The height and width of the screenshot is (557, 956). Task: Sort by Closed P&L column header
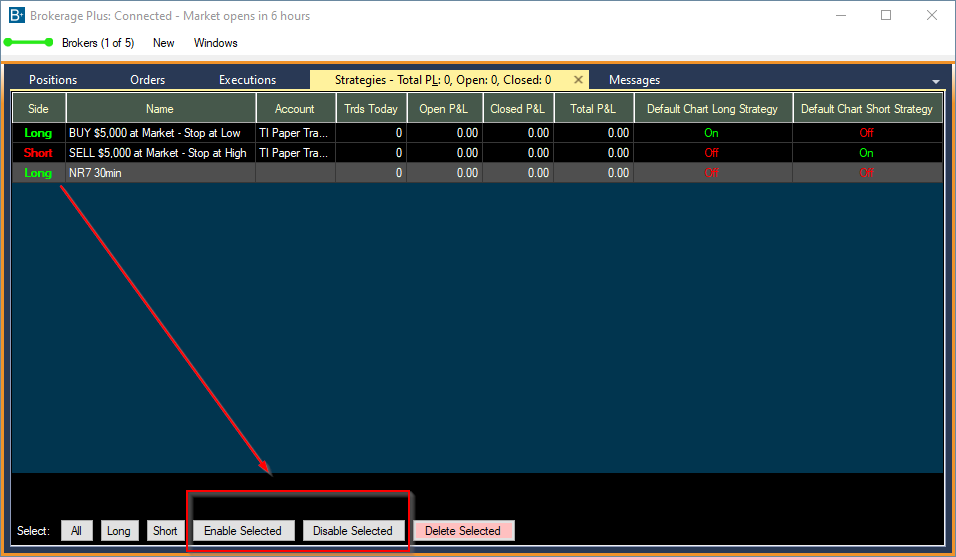[x=518, y=108]
